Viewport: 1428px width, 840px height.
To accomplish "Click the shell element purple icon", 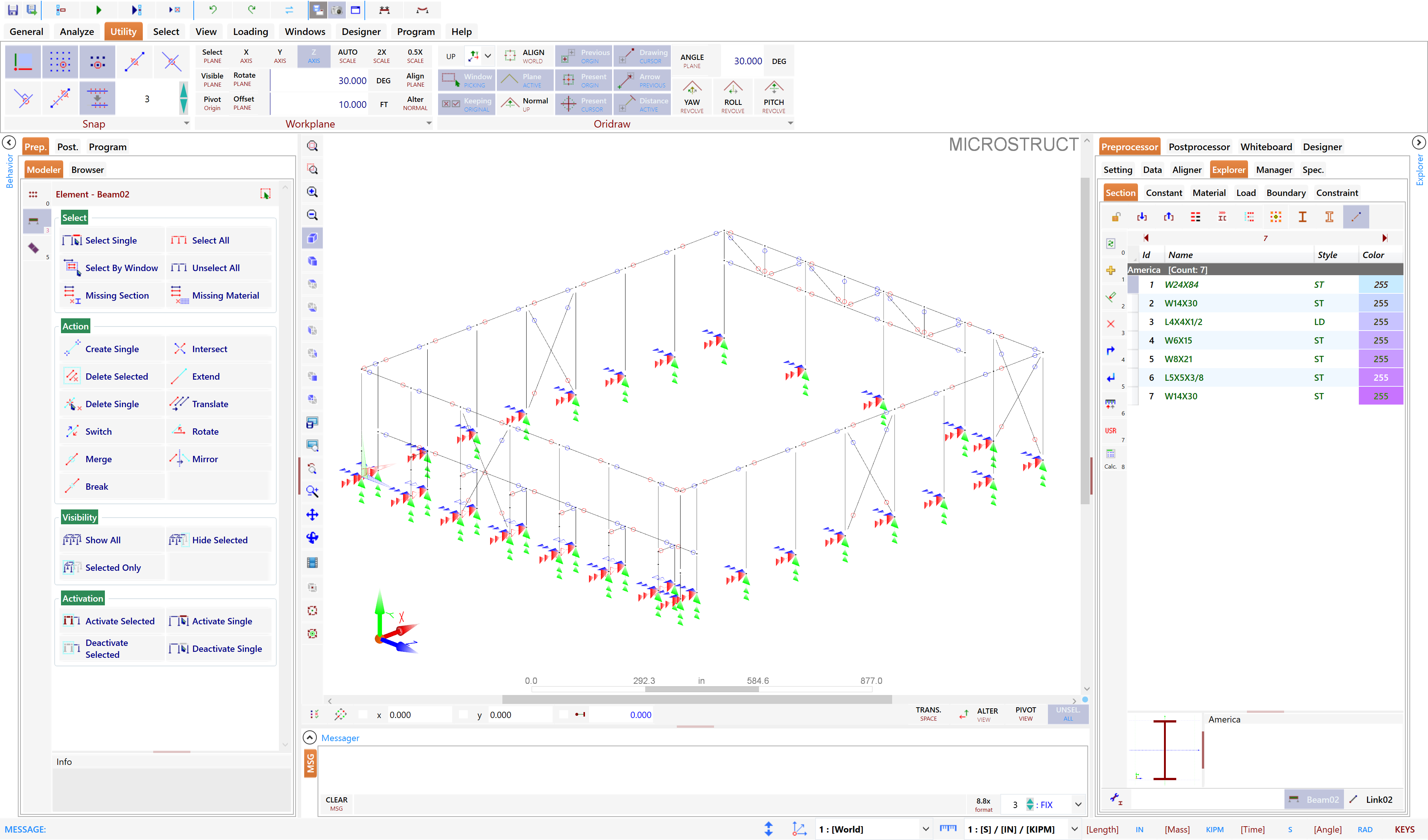I will (x=33, y=248).
